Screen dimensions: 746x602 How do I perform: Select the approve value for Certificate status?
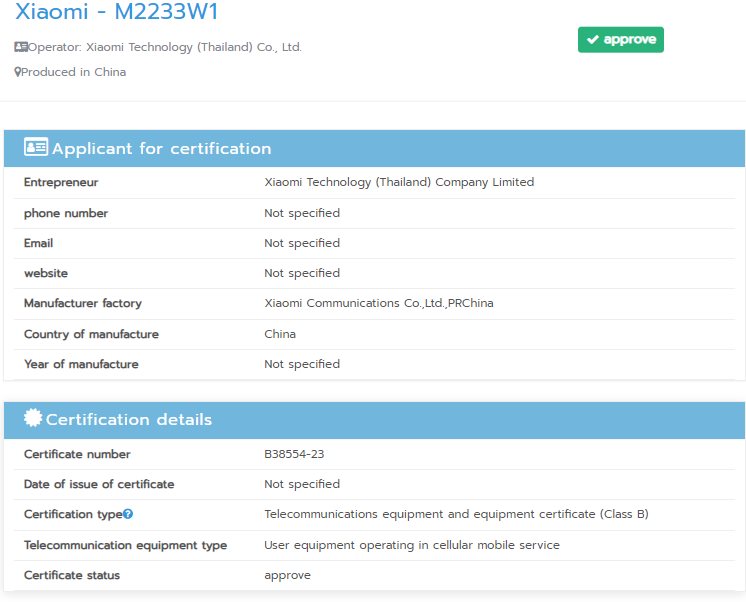[287, 576]
